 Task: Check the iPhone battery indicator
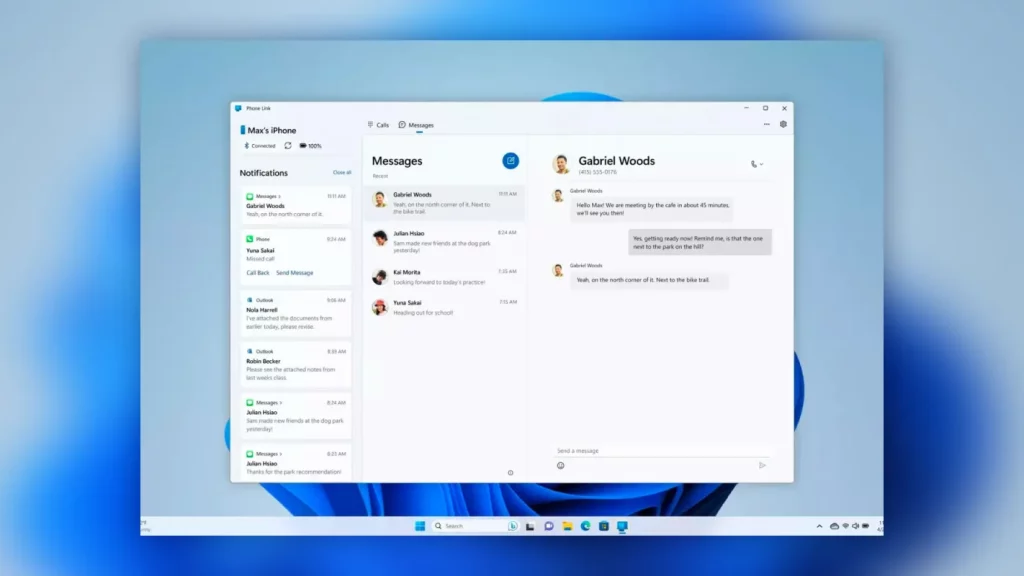310,144
